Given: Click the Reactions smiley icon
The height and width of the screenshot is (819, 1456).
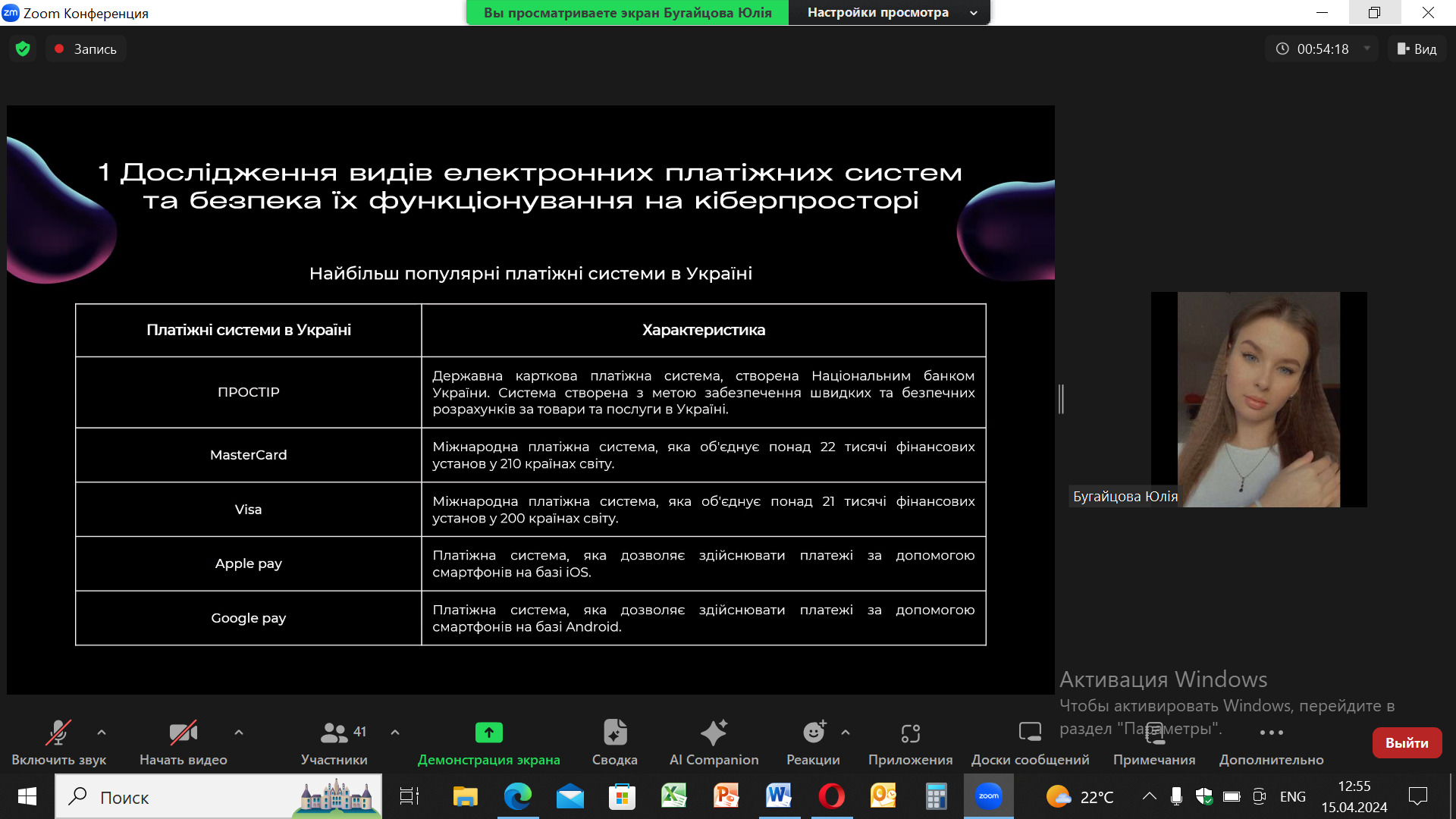Looking at the screenshot, I should tap(814, 733).
